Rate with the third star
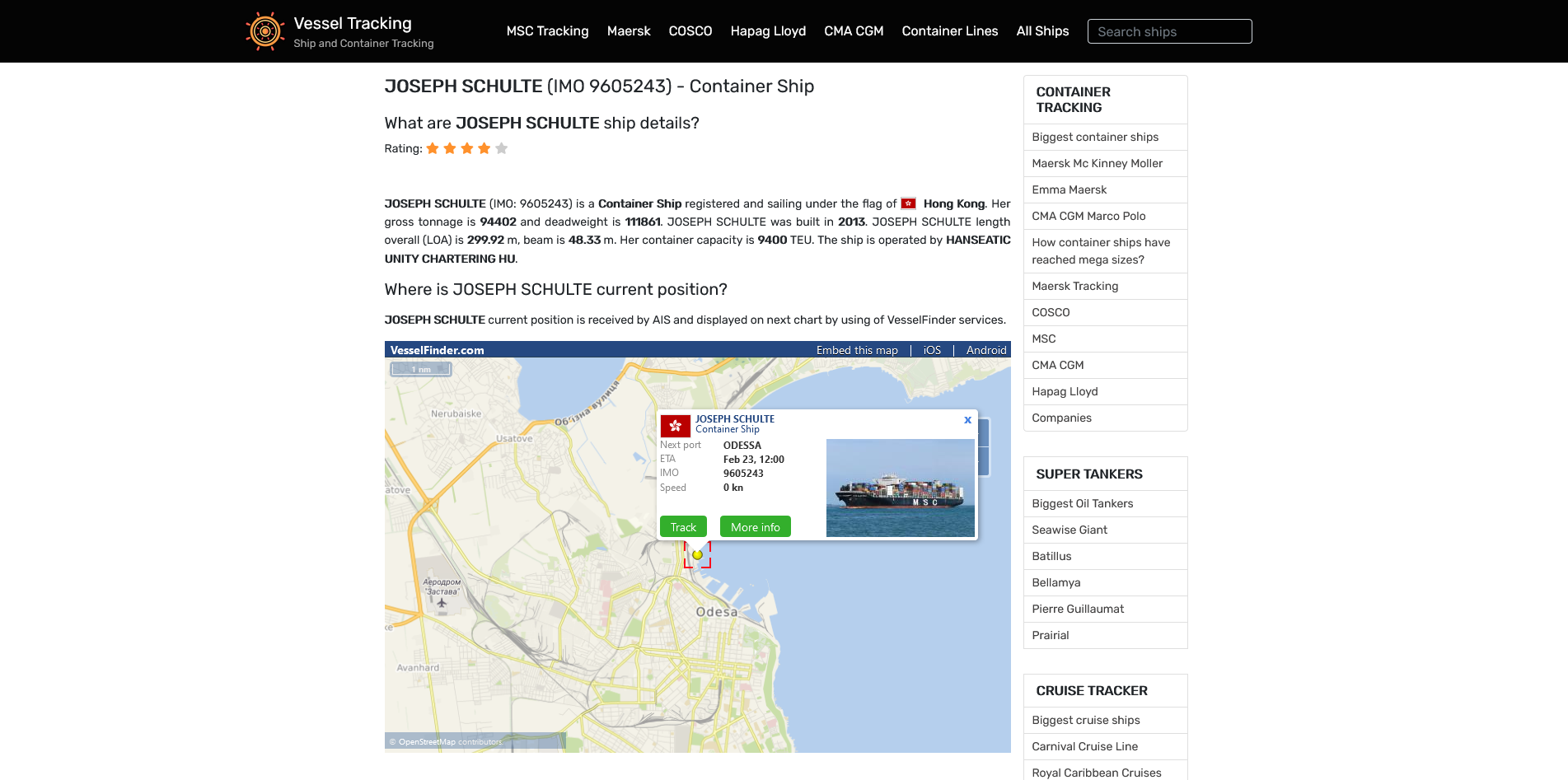The height and width of the screenshot is (780, 1568). coord(467,148)
